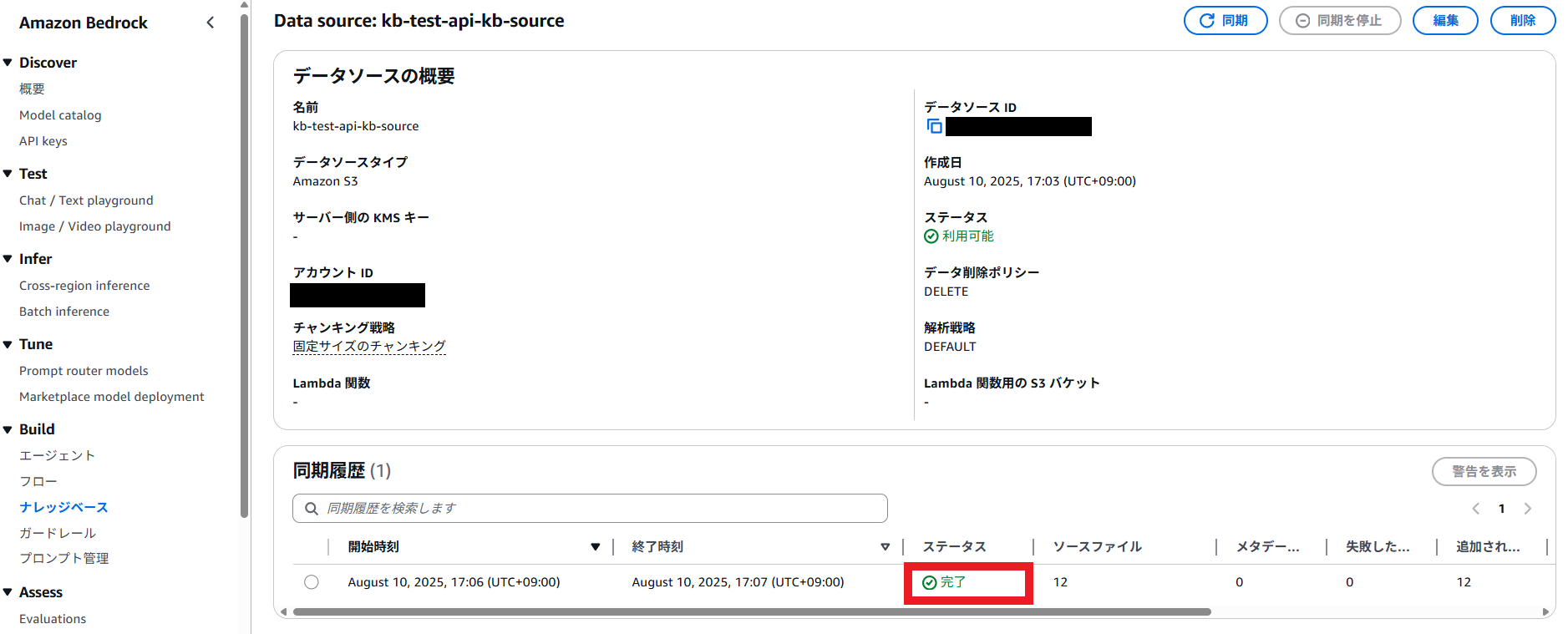Click the 警告を表示 button
This screenshot has width=1568, height=634.
1484,471
